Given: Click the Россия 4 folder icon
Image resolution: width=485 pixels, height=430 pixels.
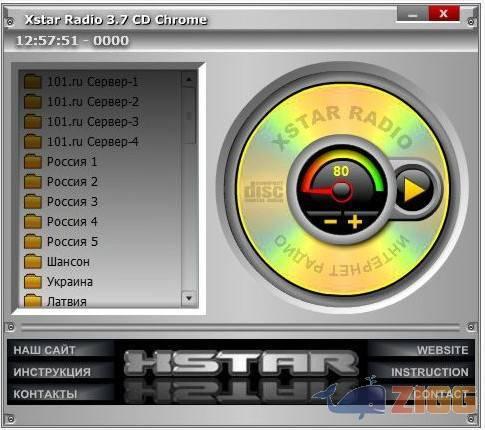Looking at the screenshot, I should 33,222.
